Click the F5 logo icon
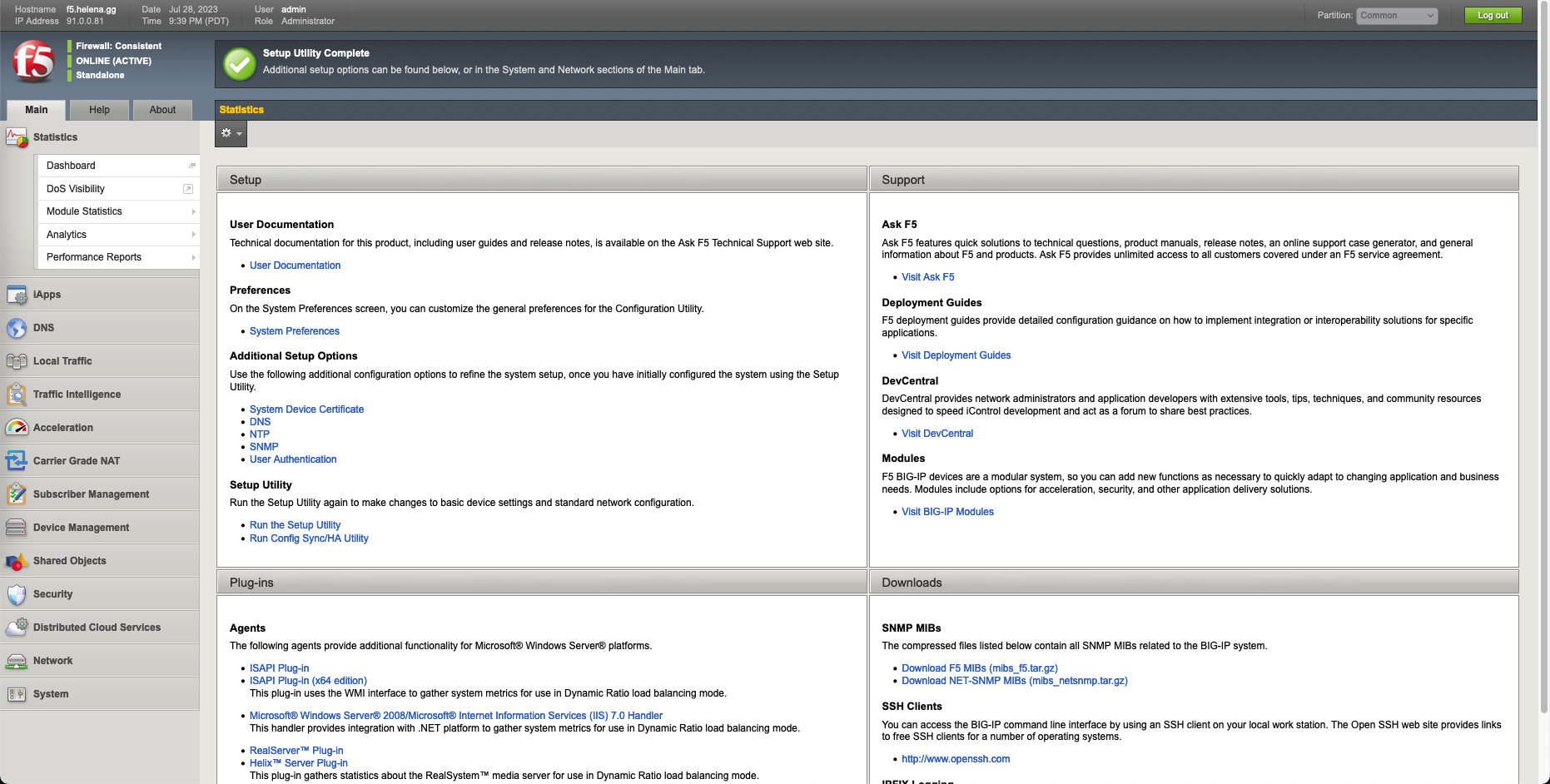This screenshot has width=1550, height=784. (x=33, y=61)
